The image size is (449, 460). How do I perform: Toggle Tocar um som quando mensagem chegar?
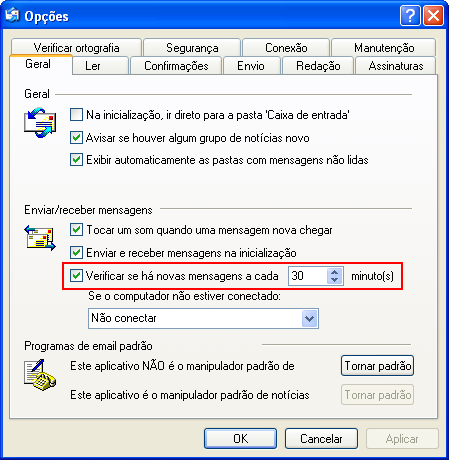coord(76,230)
